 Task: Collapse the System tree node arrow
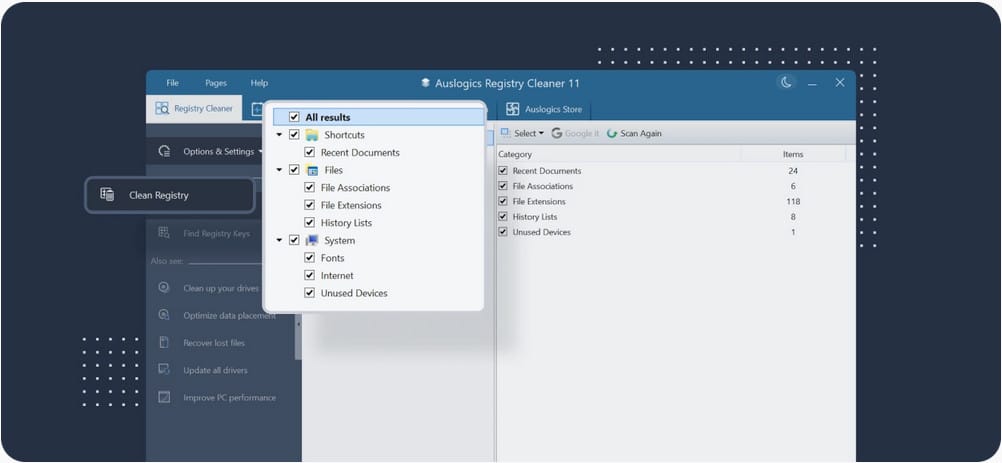pyautogui.click(x=279, y=240)
